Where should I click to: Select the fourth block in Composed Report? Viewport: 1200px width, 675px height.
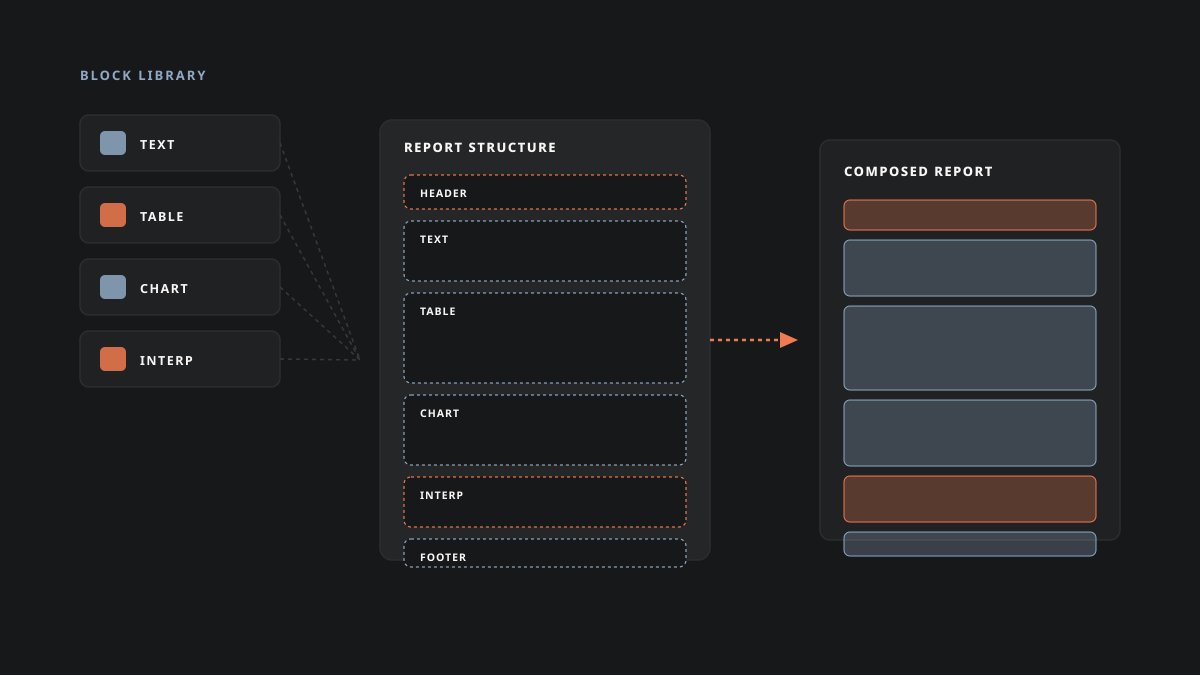click(x=970, y=433)
